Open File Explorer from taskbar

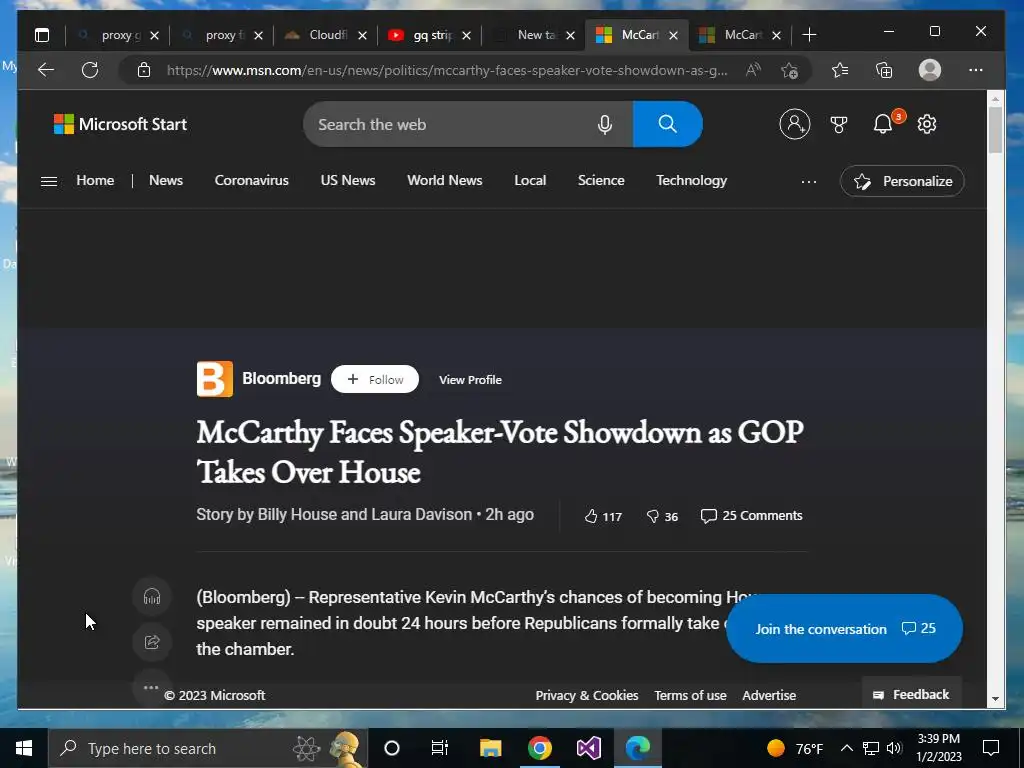click(x=490, y=748)
